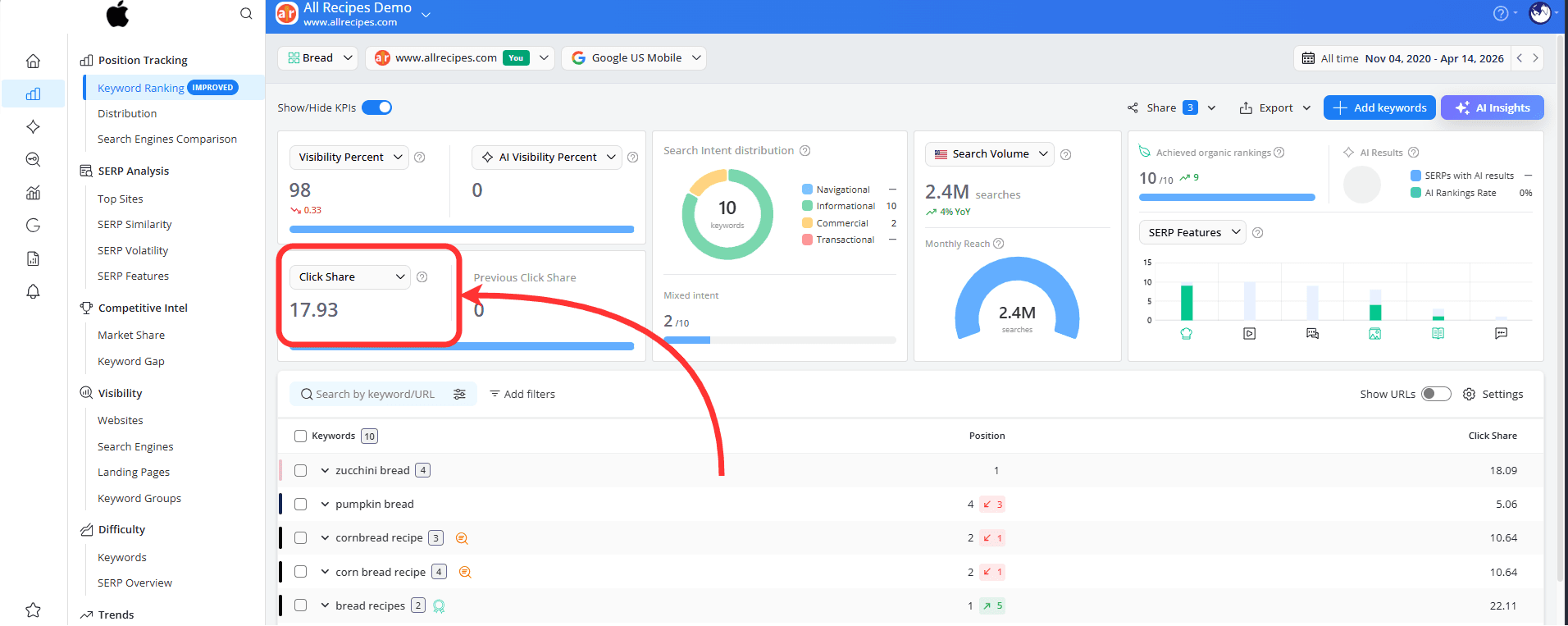Check the bread recipes row checkbox
This screenshot has width=1568, height=626.
300,605
